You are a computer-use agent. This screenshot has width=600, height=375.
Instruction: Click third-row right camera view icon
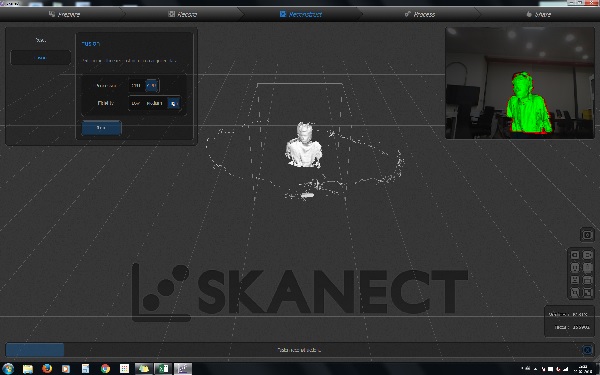[587, 280]
